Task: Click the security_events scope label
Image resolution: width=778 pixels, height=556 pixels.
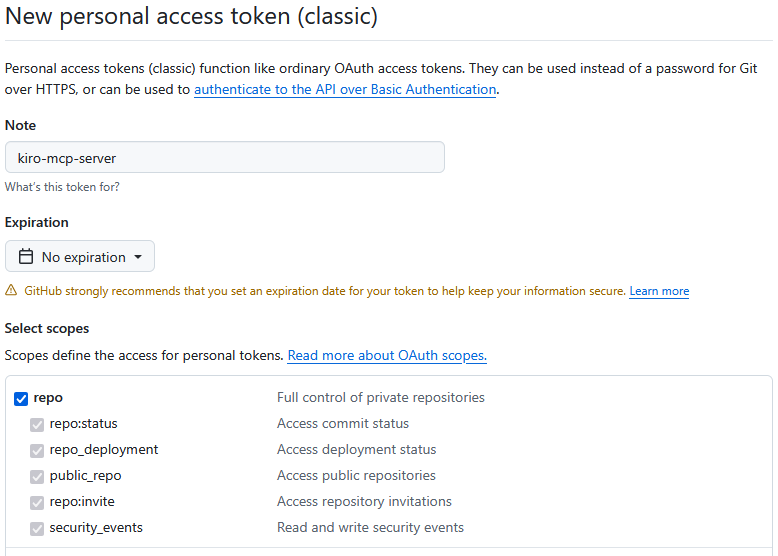Action: (96, 528)
